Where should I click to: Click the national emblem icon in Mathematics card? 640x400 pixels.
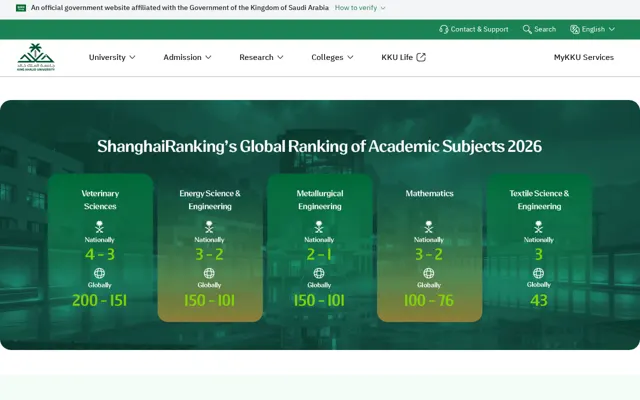[x=429, y=227]
